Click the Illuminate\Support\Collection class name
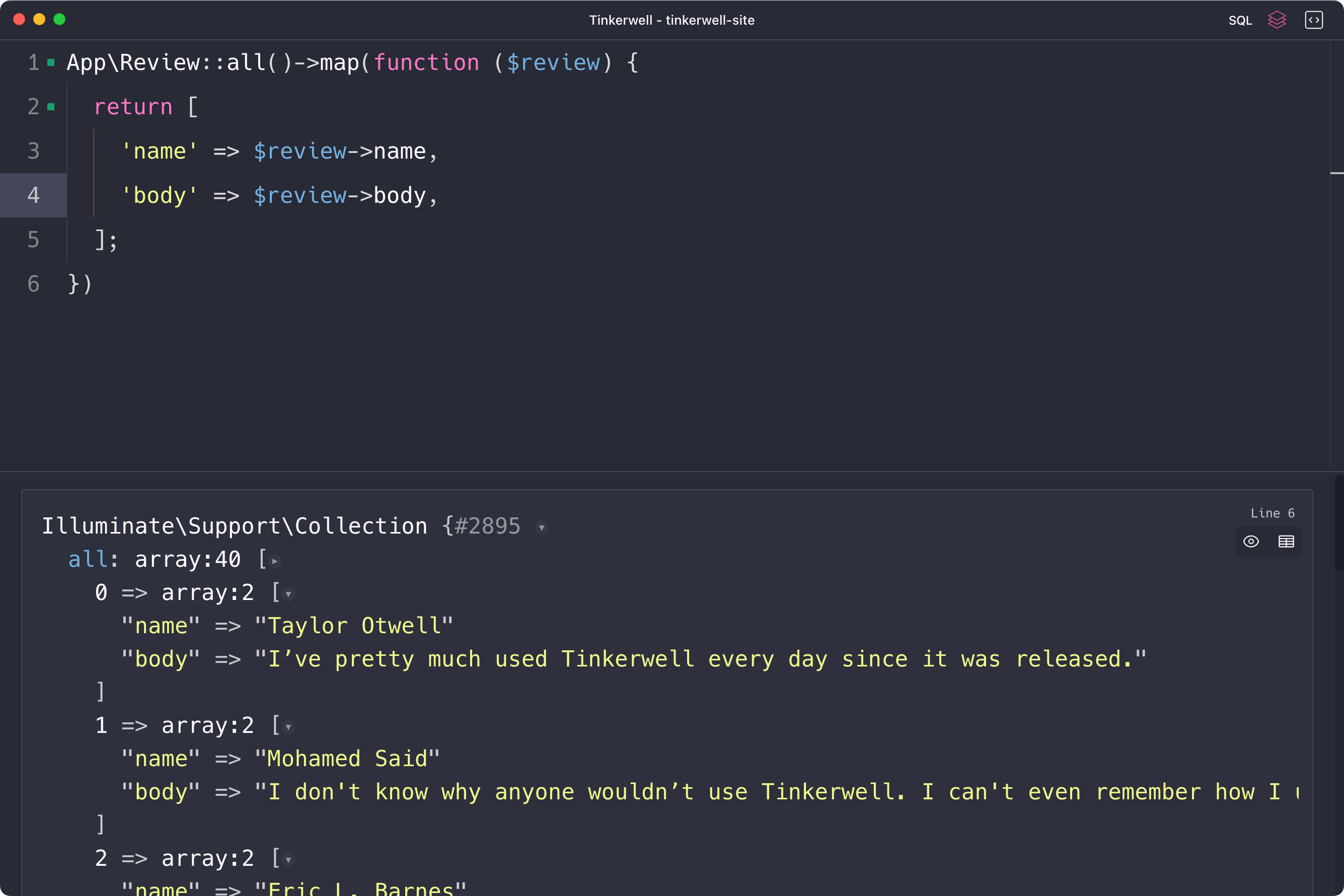This screenshot has width=1344, height=896. pos(234,527)
